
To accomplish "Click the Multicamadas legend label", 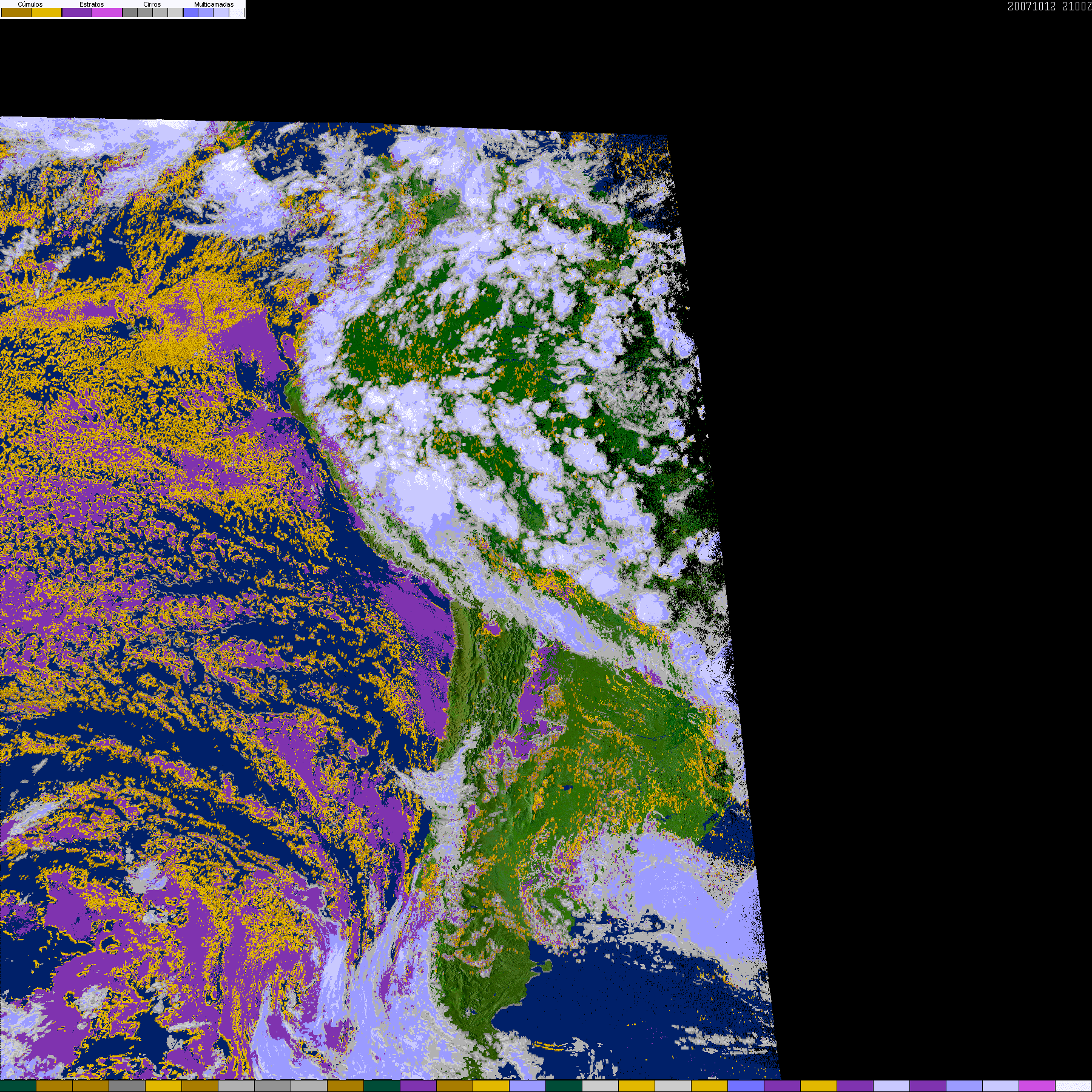I will pyautogui.click(x=214, y=4).
